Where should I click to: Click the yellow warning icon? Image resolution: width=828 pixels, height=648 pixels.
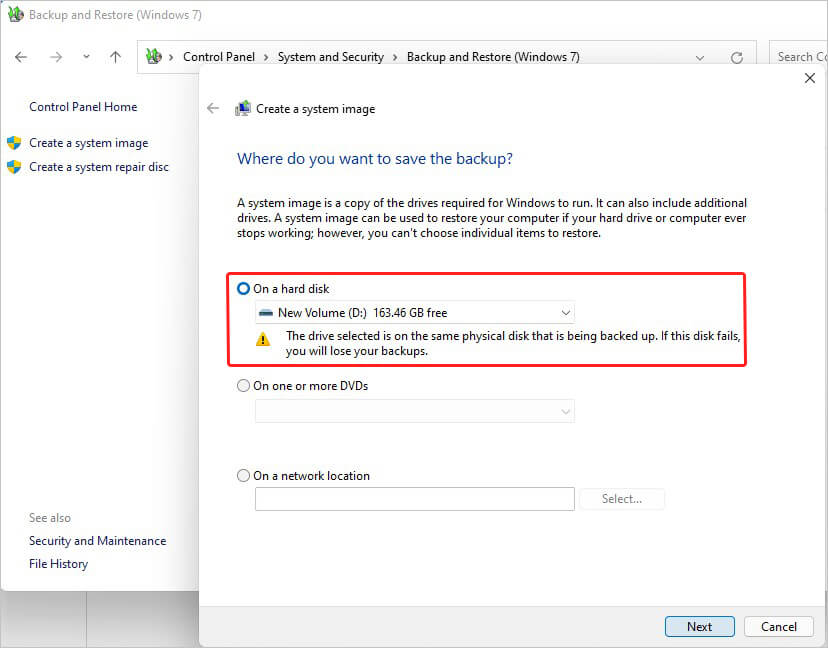[x=263, y=339]
